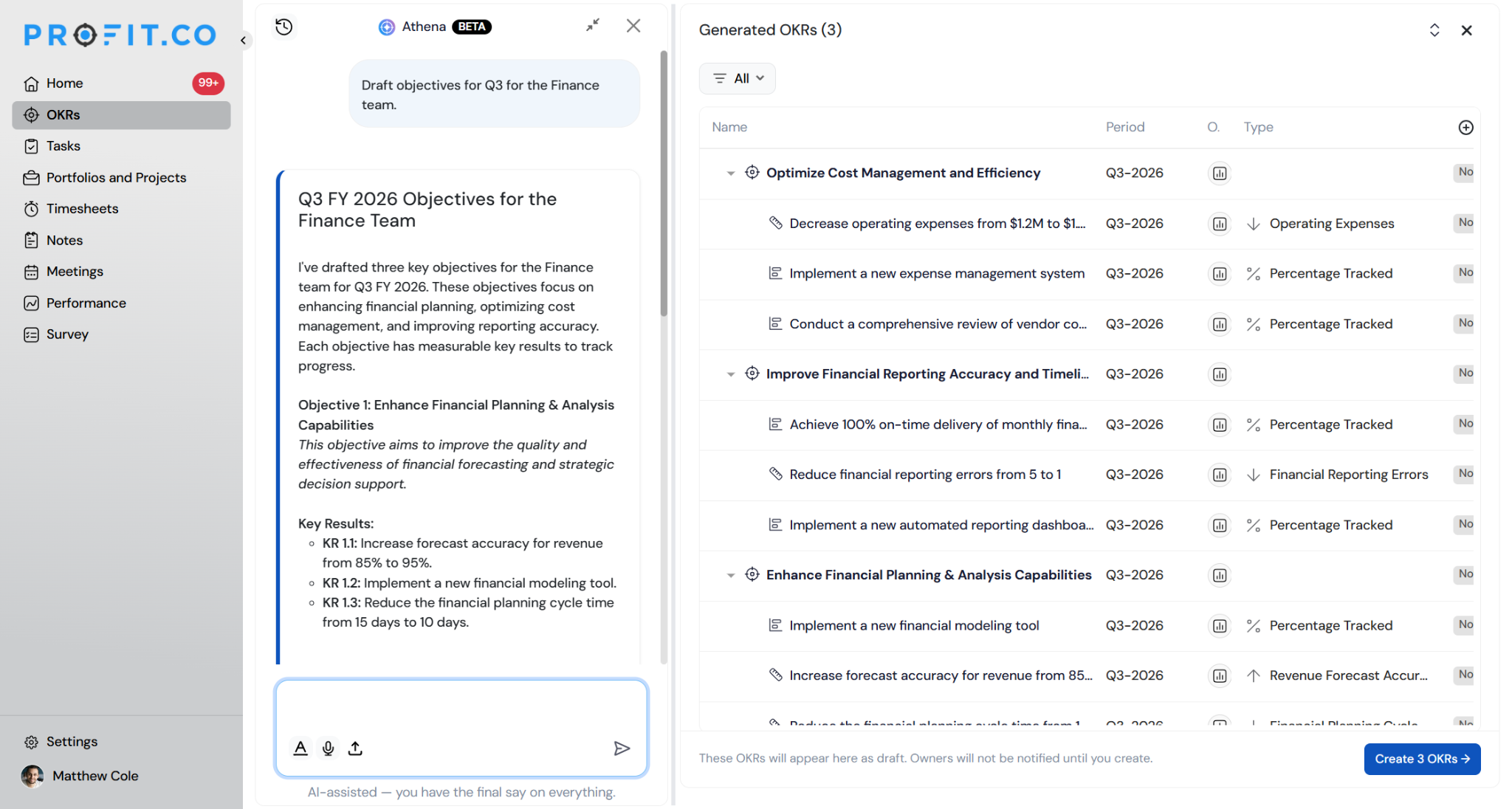The width and height of the screenshot is (1512, 809).
Task: Select the Decrease operating expenses key result
Action: (937, 224)
